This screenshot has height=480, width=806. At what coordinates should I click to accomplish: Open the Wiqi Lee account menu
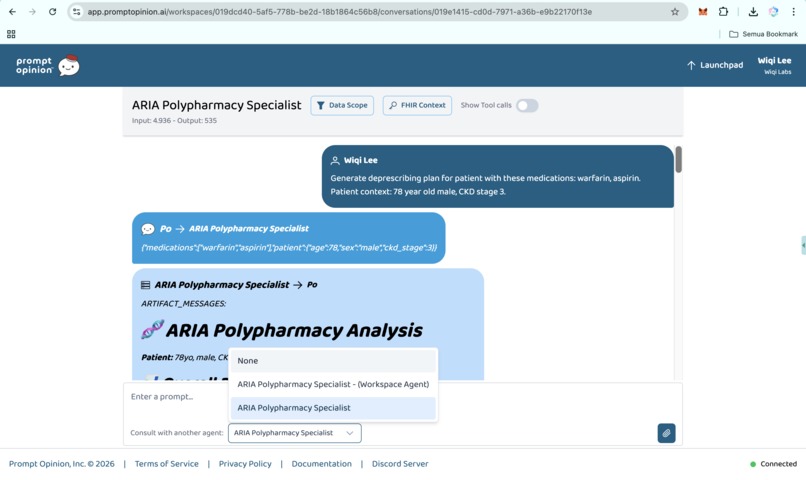(x=774, y=65)
